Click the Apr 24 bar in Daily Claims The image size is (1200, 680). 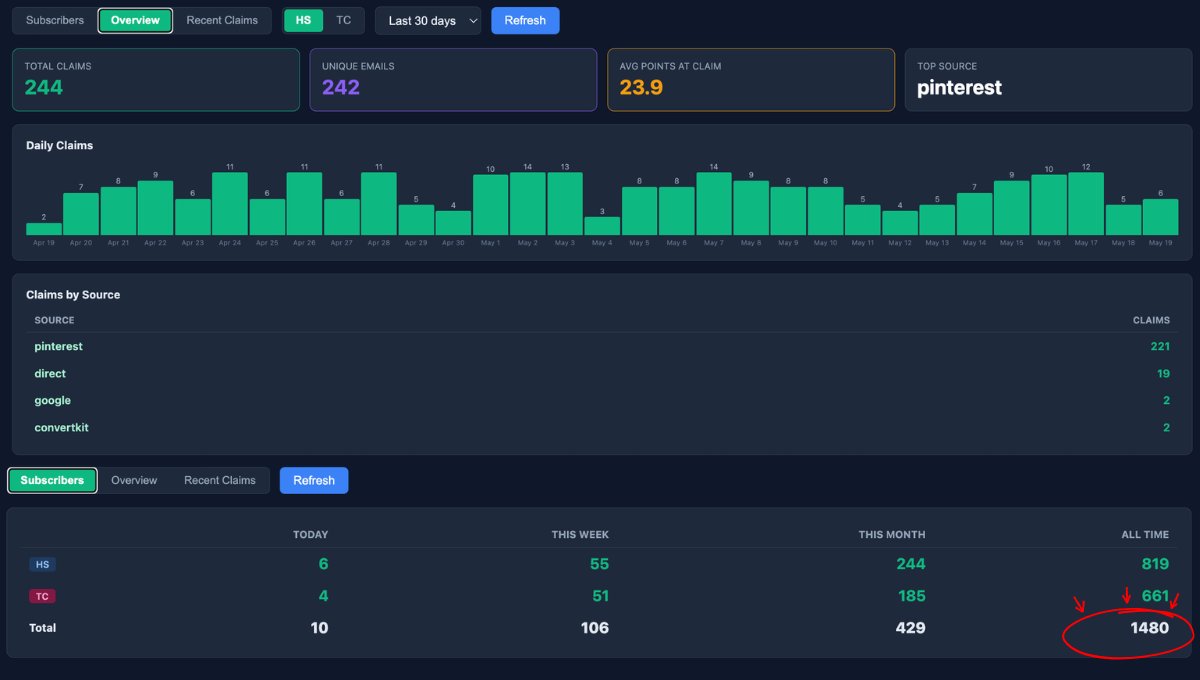coord(230,204)
